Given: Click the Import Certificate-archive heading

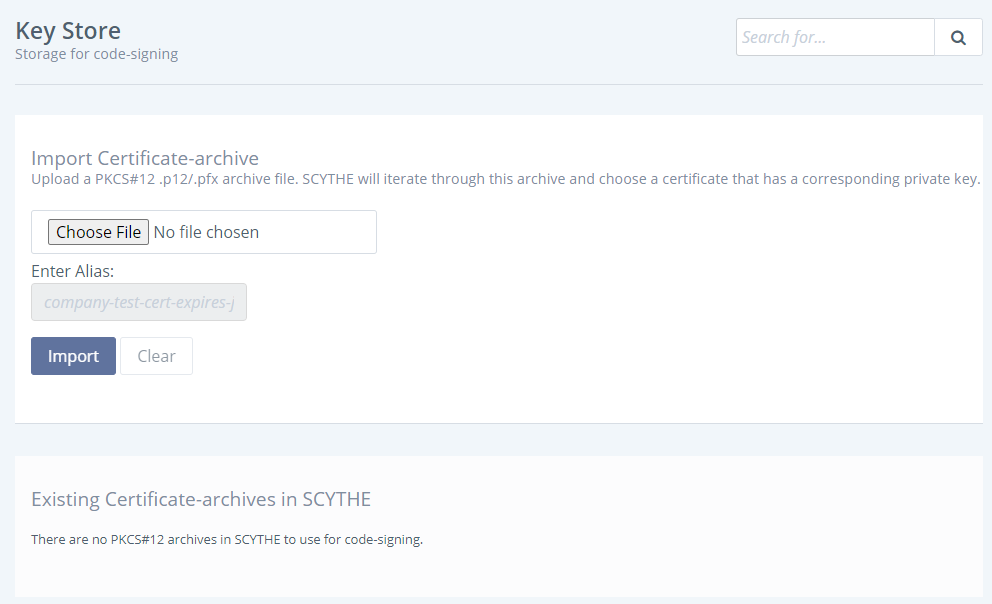Looking at the screenshot, I should coord(145,157).
